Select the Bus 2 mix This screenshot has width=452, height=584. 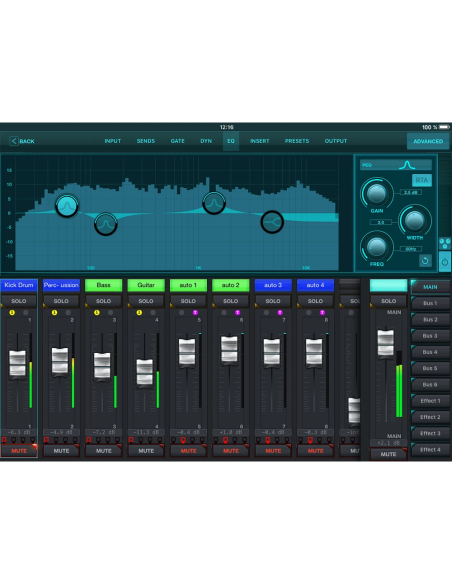430,320
